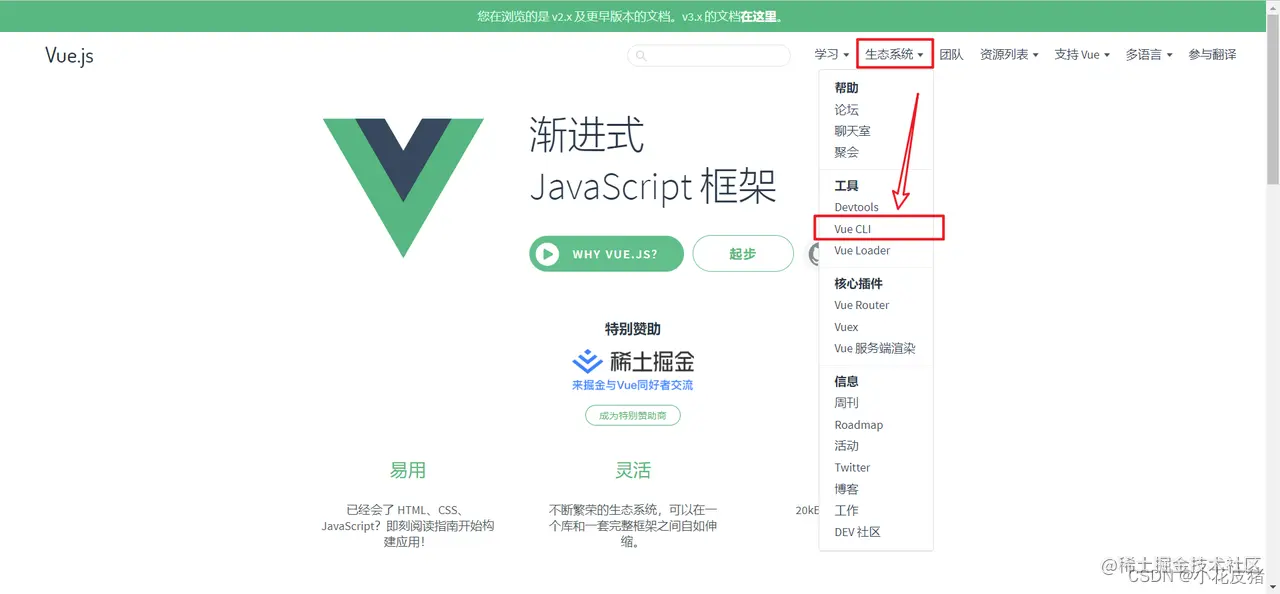Click the search magnifier icon
The height and width of the screenshot is (594, 1280).
641,55
